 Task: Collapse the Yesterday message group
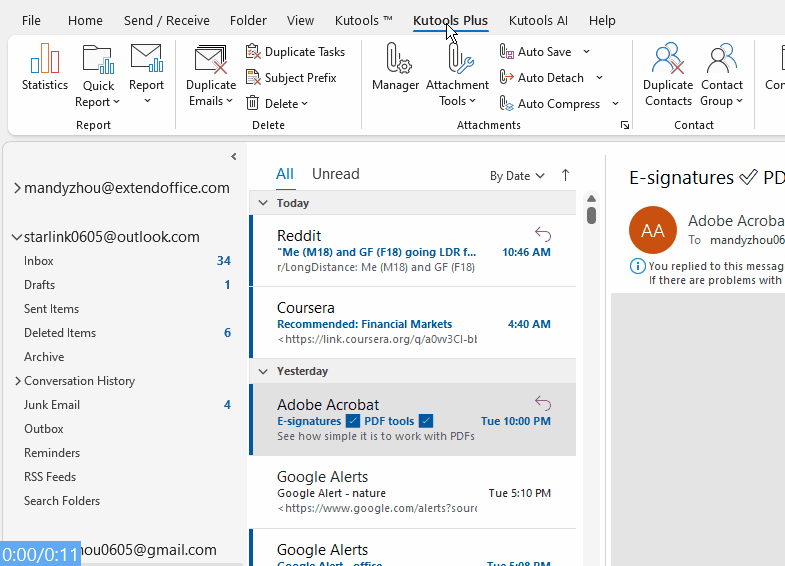click(x=263, y=371)
